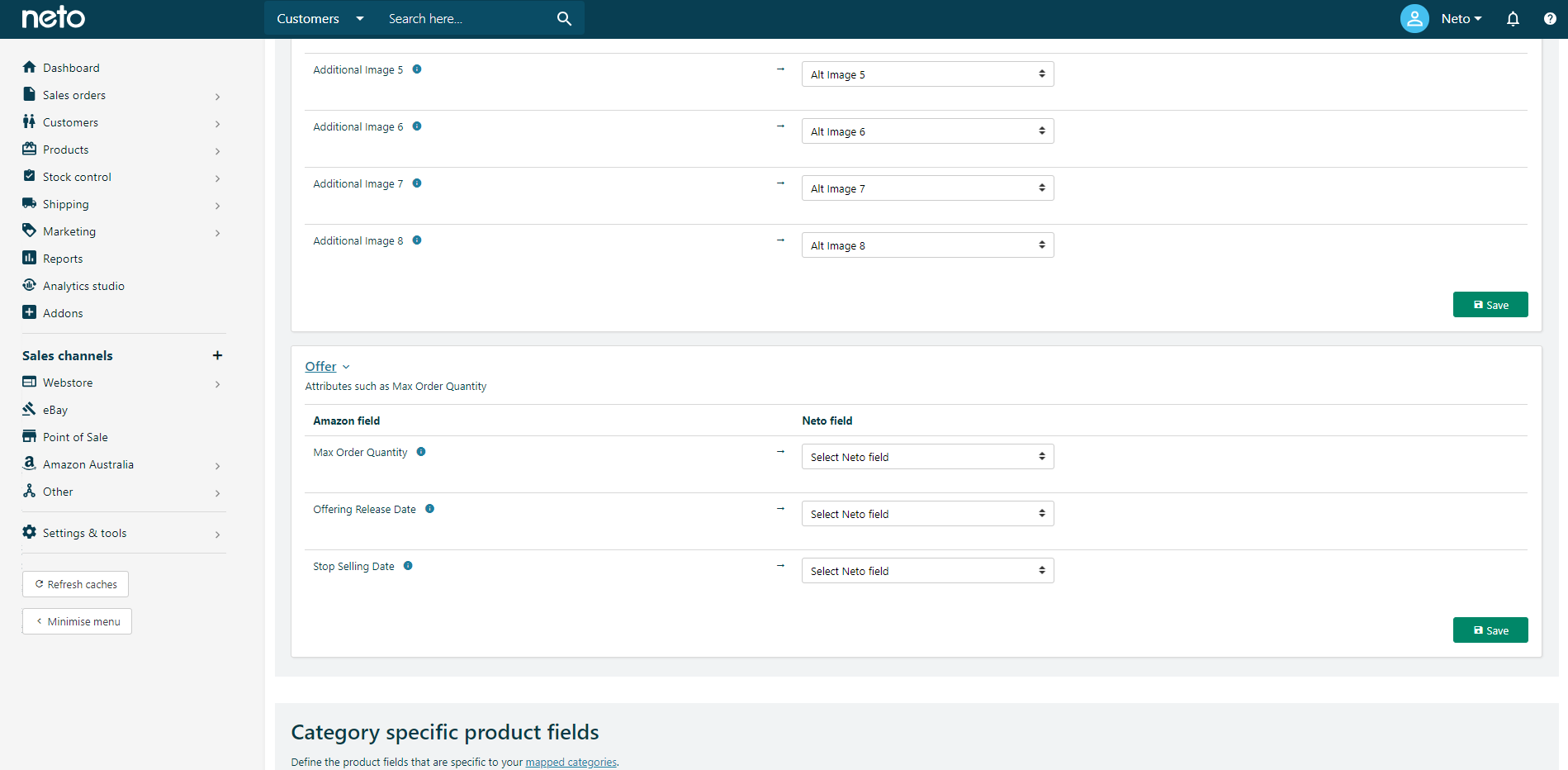Click the Customers people icon
This screenshot has width=1568, height=770.
pyautogui.click(x=30, y=121)
